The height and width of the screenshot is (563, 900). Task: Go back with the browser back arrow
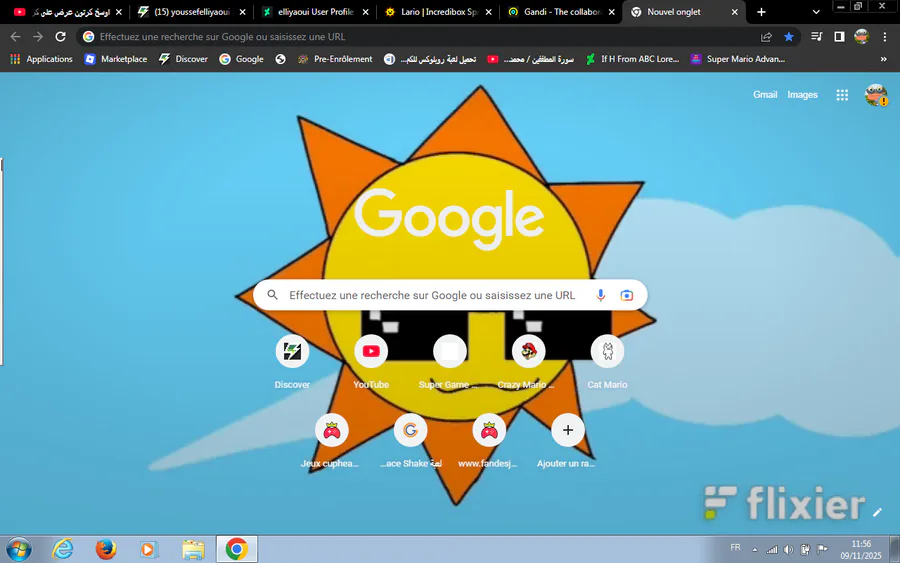click(x=15, y=37)
